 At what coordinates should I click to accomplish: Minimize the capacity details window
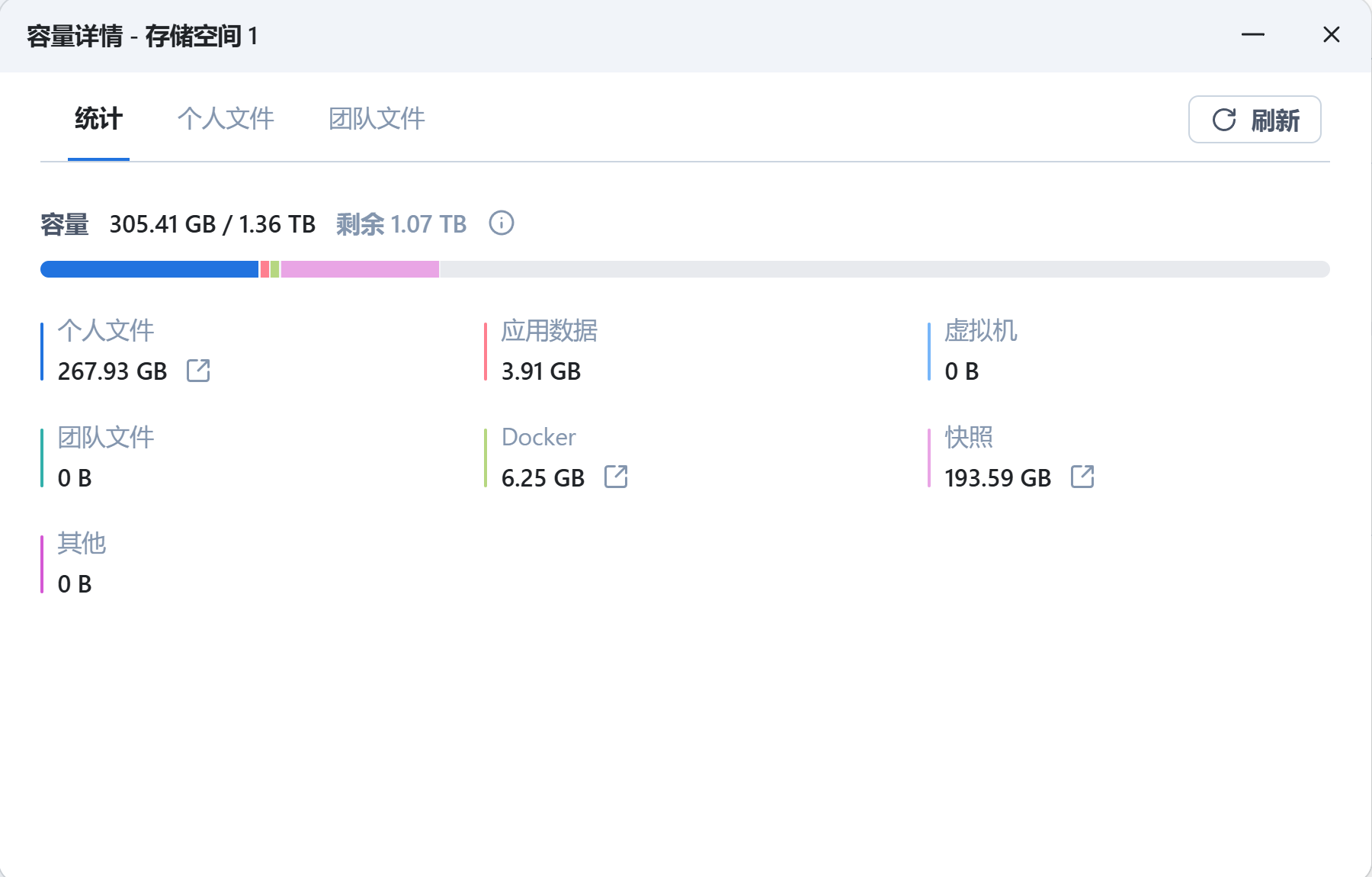pyautogui.click(x=1253, y=35)
